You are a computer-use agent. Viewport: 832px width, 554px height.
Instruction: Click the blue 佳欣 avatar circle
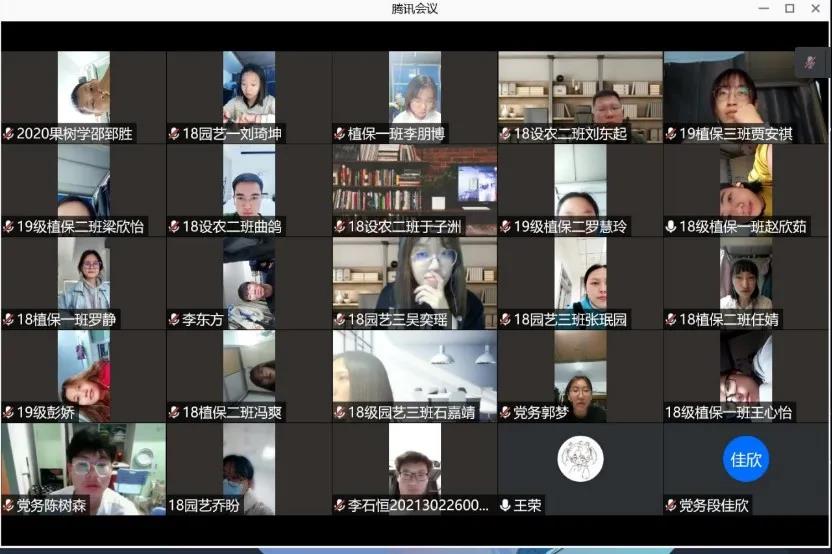[746, 459]
